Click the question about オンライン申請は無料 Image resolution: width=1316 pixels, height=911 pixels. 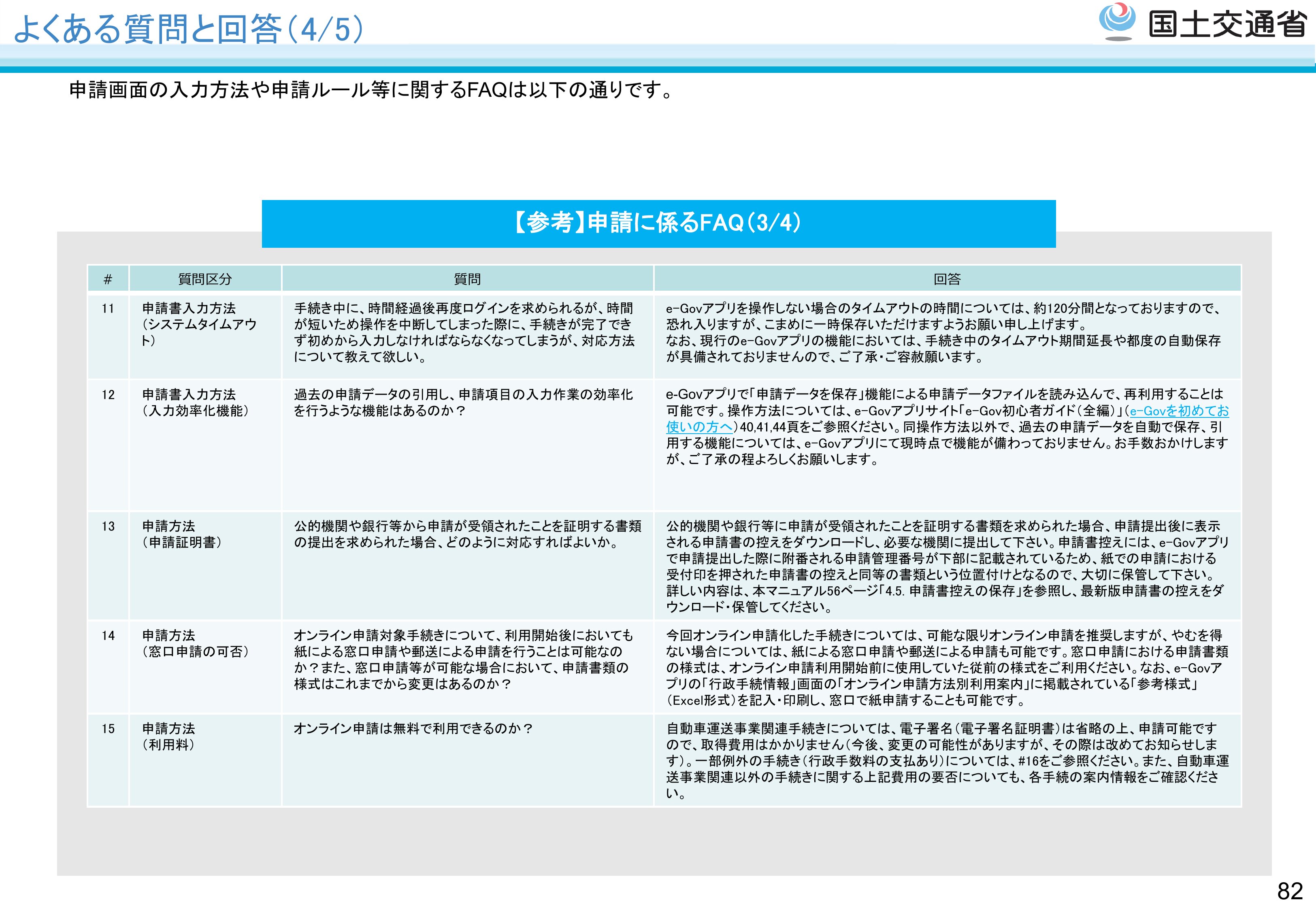click(413, 729)
